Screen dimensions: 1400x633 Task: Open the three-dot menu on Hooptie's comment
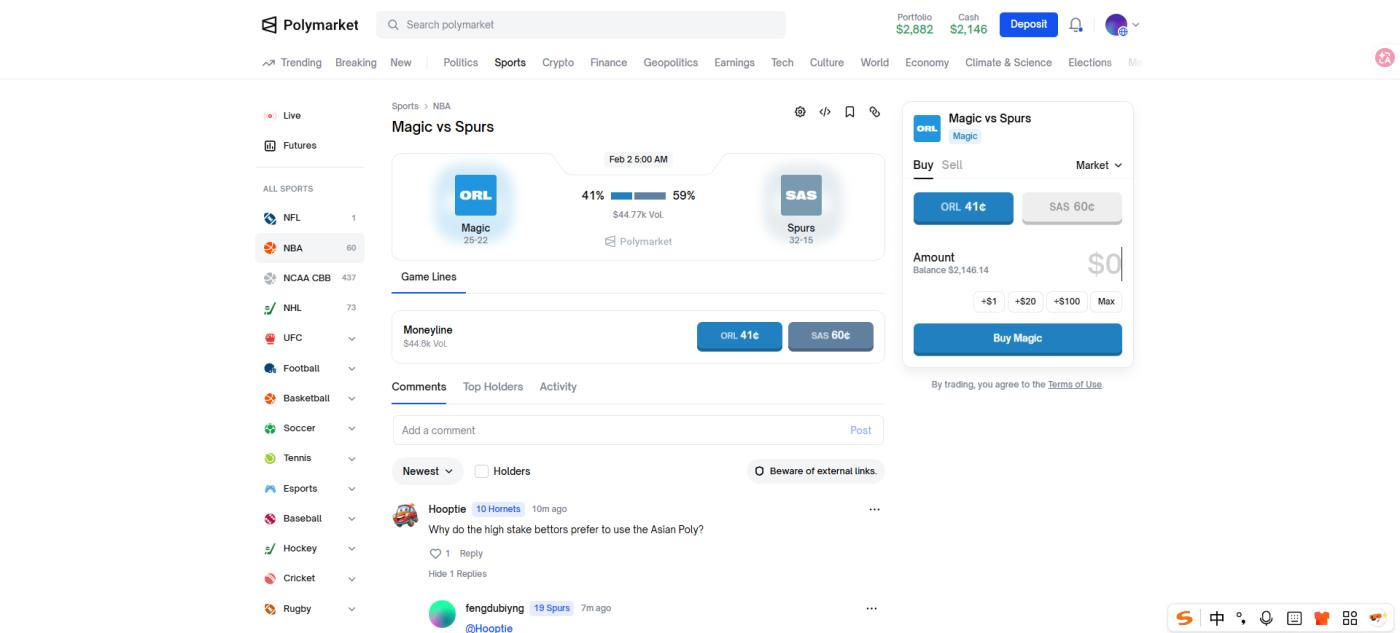874,510
